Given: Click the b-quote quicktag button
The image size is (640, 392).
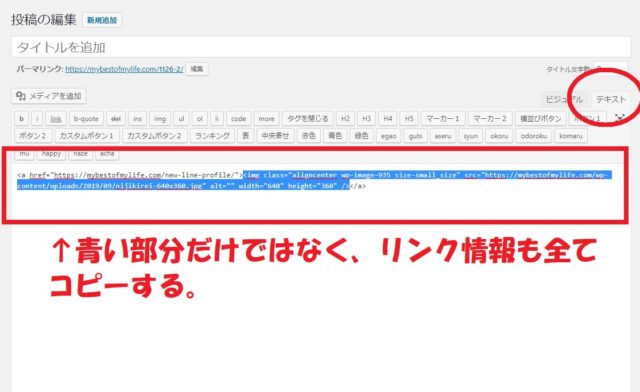Looking at the screenshot, I should coord(86,118).
